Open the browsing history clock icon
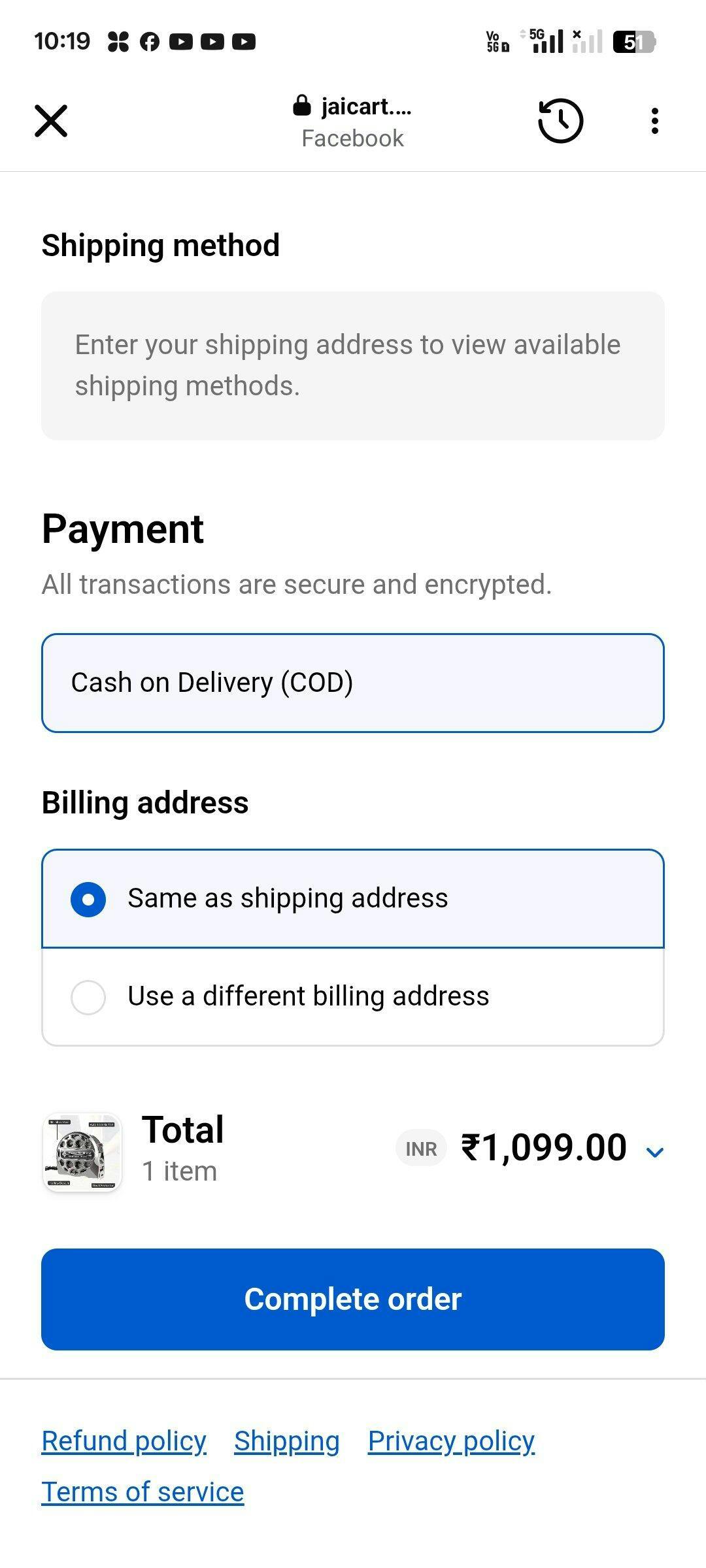Viewport: 706px width, 1568px height. (x=560, y=121)
